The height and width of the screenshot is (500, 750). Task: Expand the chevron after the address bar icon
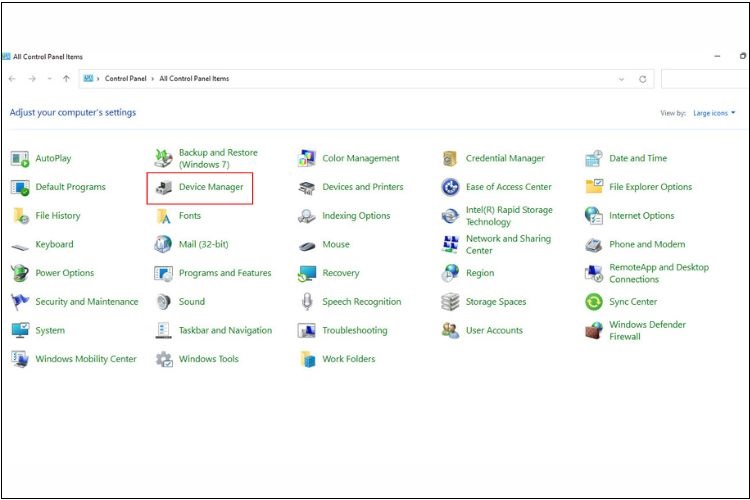[x=98, y=79]
